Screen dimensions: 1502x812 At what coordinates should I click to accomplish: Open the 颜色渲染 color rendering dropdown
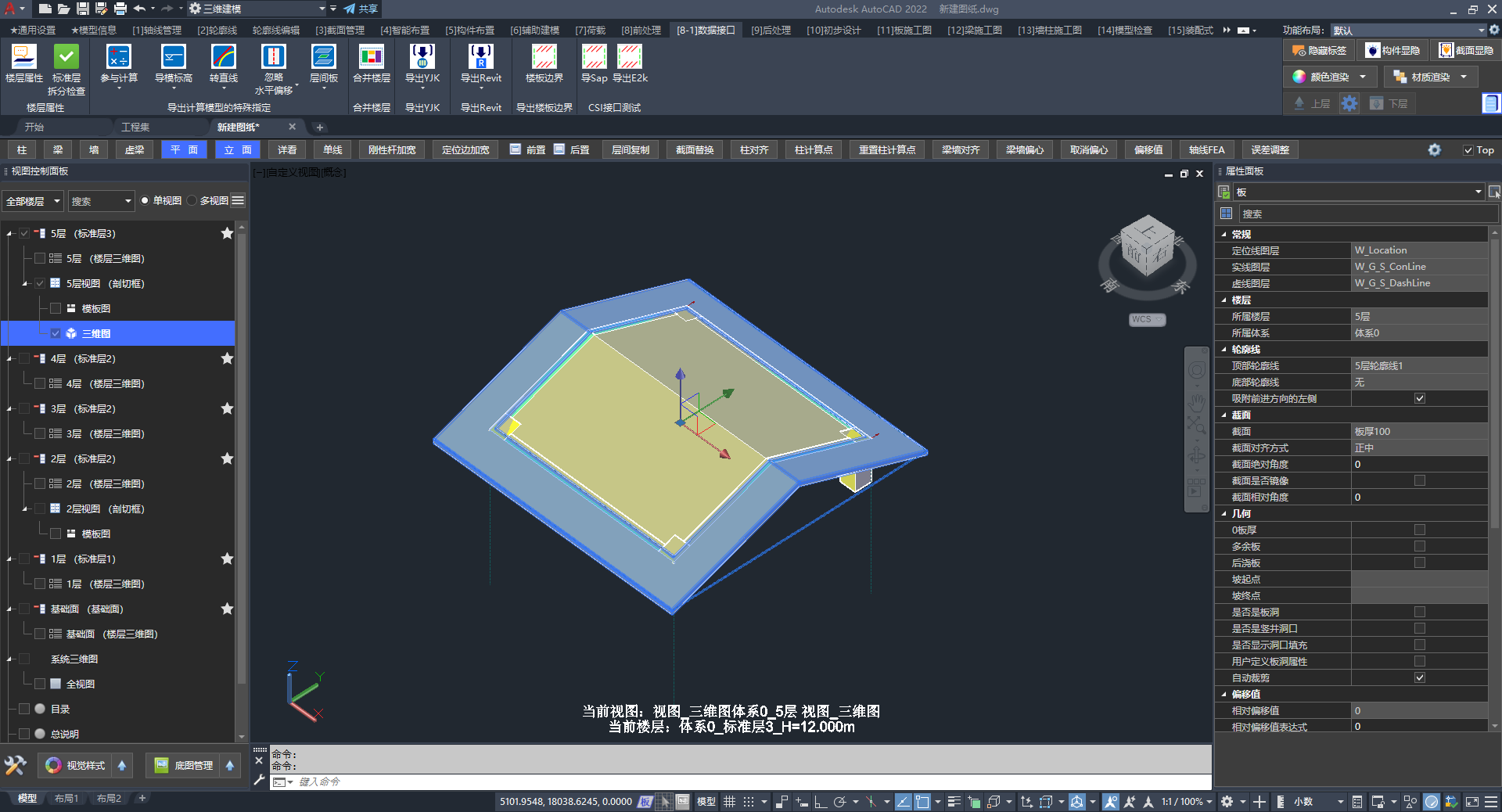click(1363, 77)
